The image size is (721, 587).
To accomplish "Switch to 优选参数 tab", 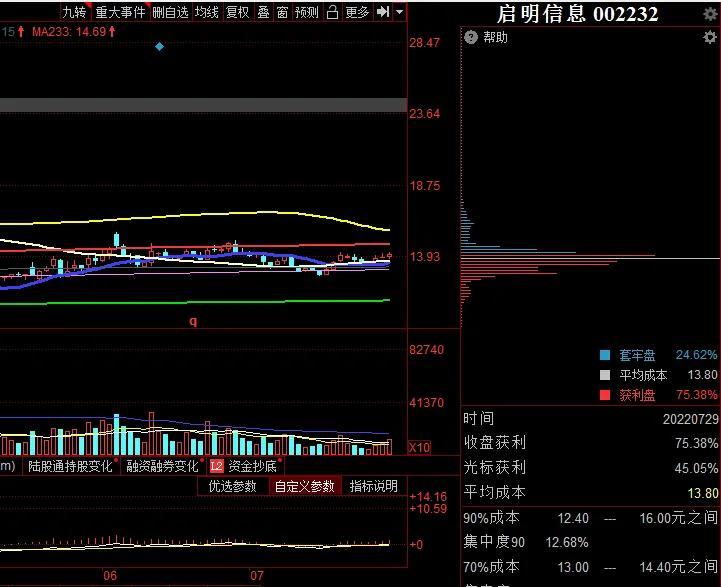I will (232, 486).
